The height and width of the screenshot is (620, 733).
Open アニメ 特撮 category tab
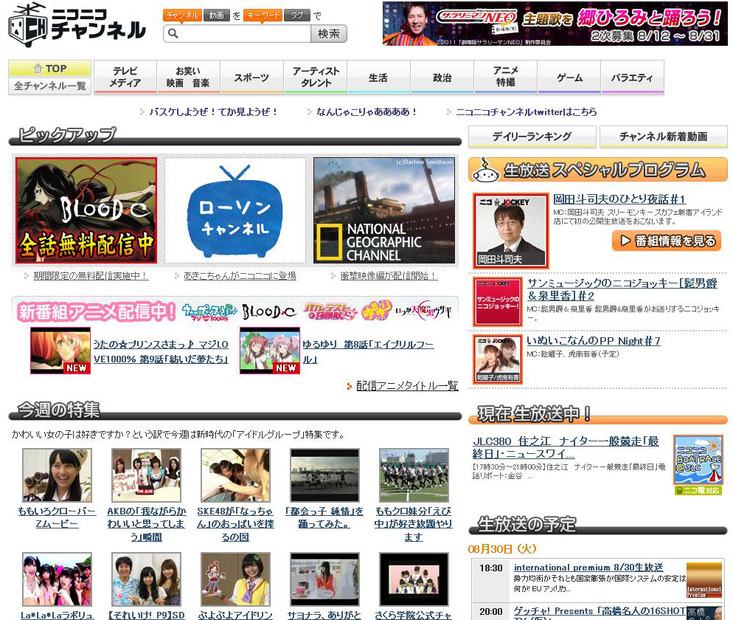506,77
